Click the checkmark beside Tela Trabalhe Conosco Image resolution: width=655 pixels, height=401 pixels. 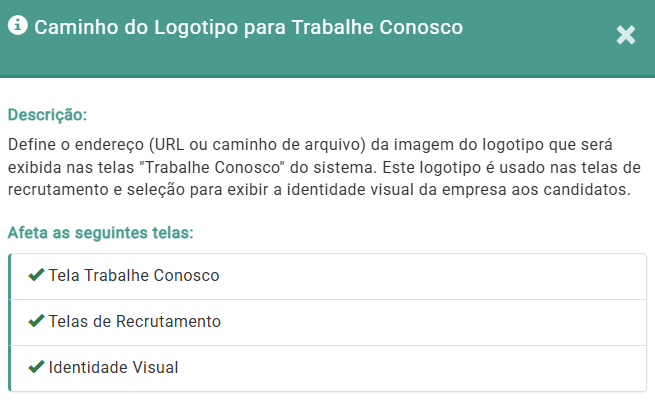click(x=36, y=275)
